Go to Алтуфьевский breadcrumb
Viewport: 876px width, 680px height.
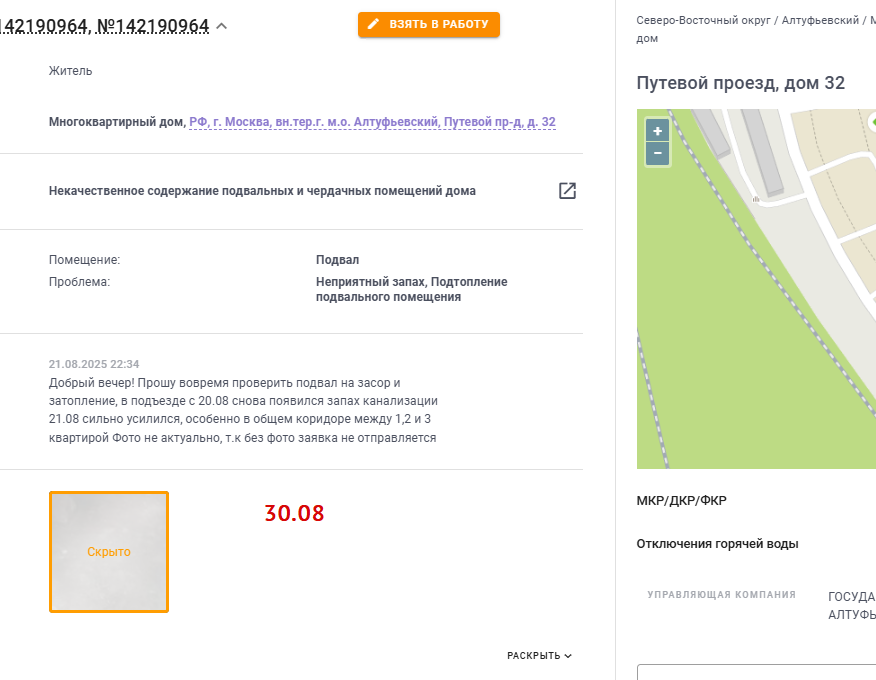pyautogui.click(x=820, y=20)
